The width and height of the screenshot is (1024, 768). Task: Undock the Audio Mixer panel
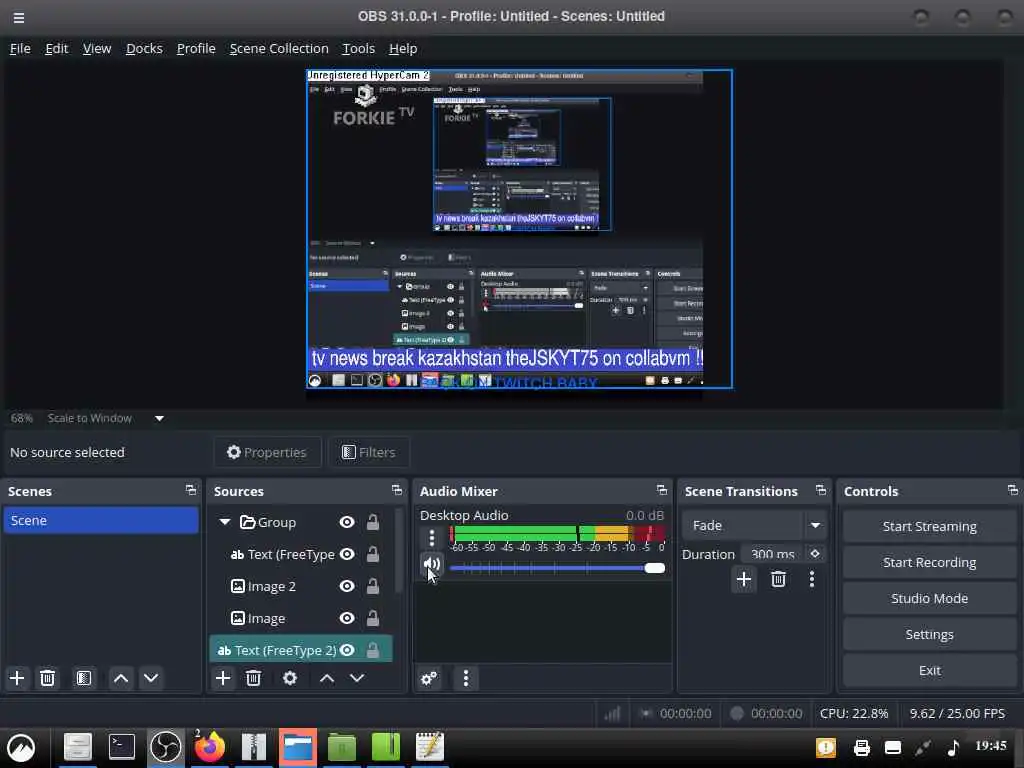pos(662,490)
